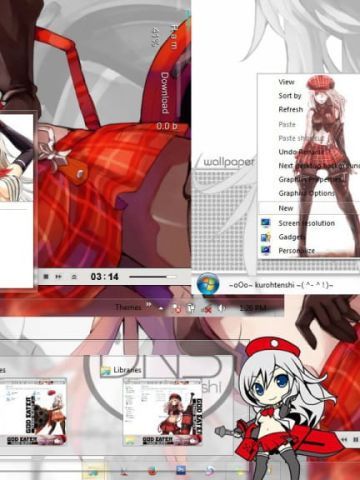Image resolution: width=360 pixels, height=480 pixels.
Task: Open Graphics Properties from the menu
Action: click(310, 179)
